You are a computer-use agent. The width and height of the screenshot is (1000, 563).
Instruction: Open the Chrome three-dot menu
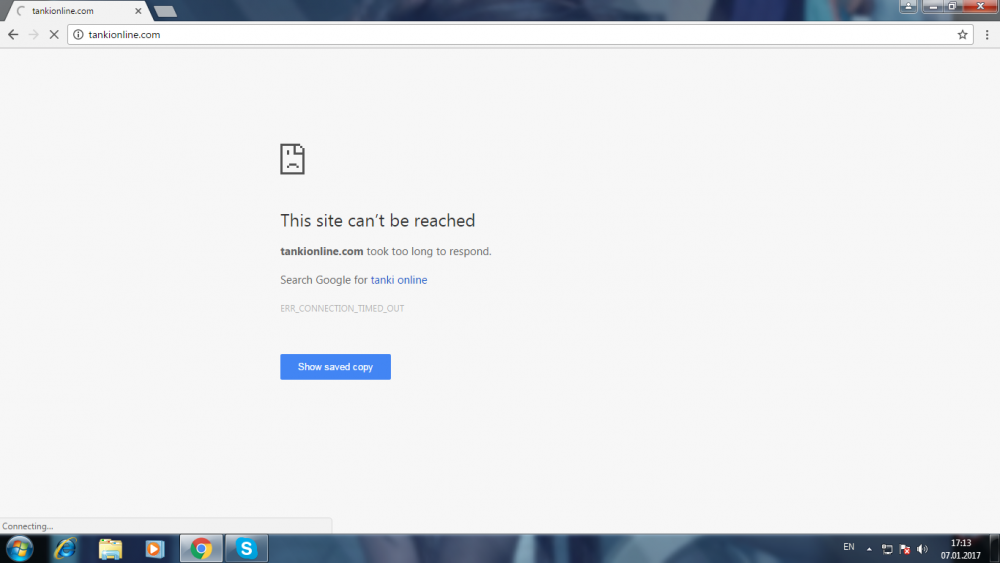tap(987, 35)
